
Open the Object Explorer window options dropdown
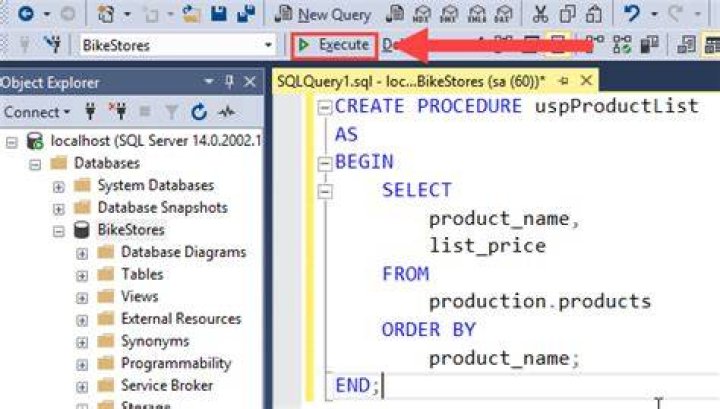(x=208, y=82)
